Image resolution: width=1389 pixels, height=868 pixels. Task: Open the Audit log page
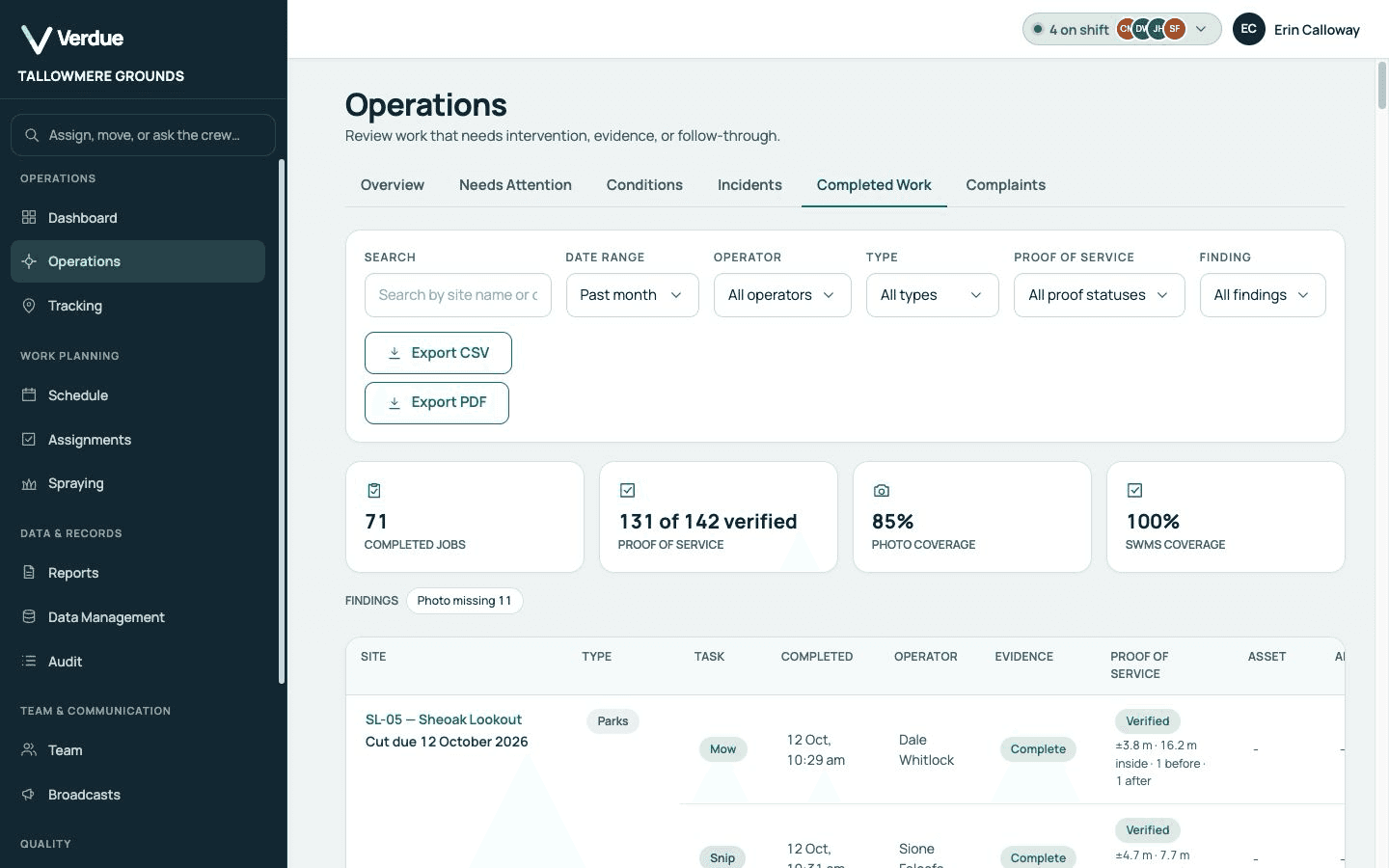pyautogui.click(x=138, y=662)
